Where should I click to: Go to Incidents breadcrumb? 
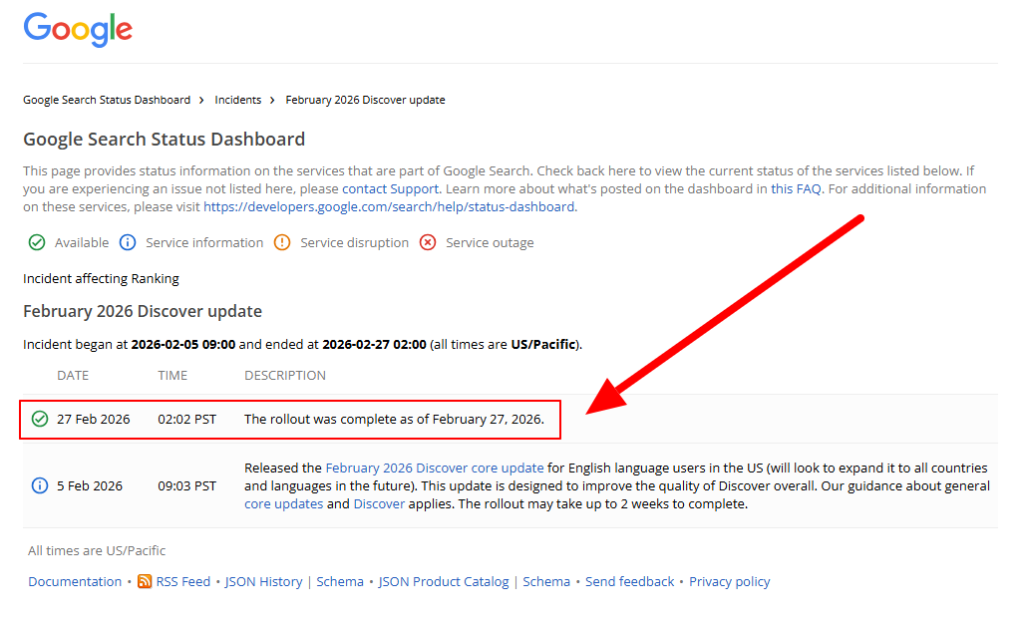pyautogui.click(x=238, y=100)
